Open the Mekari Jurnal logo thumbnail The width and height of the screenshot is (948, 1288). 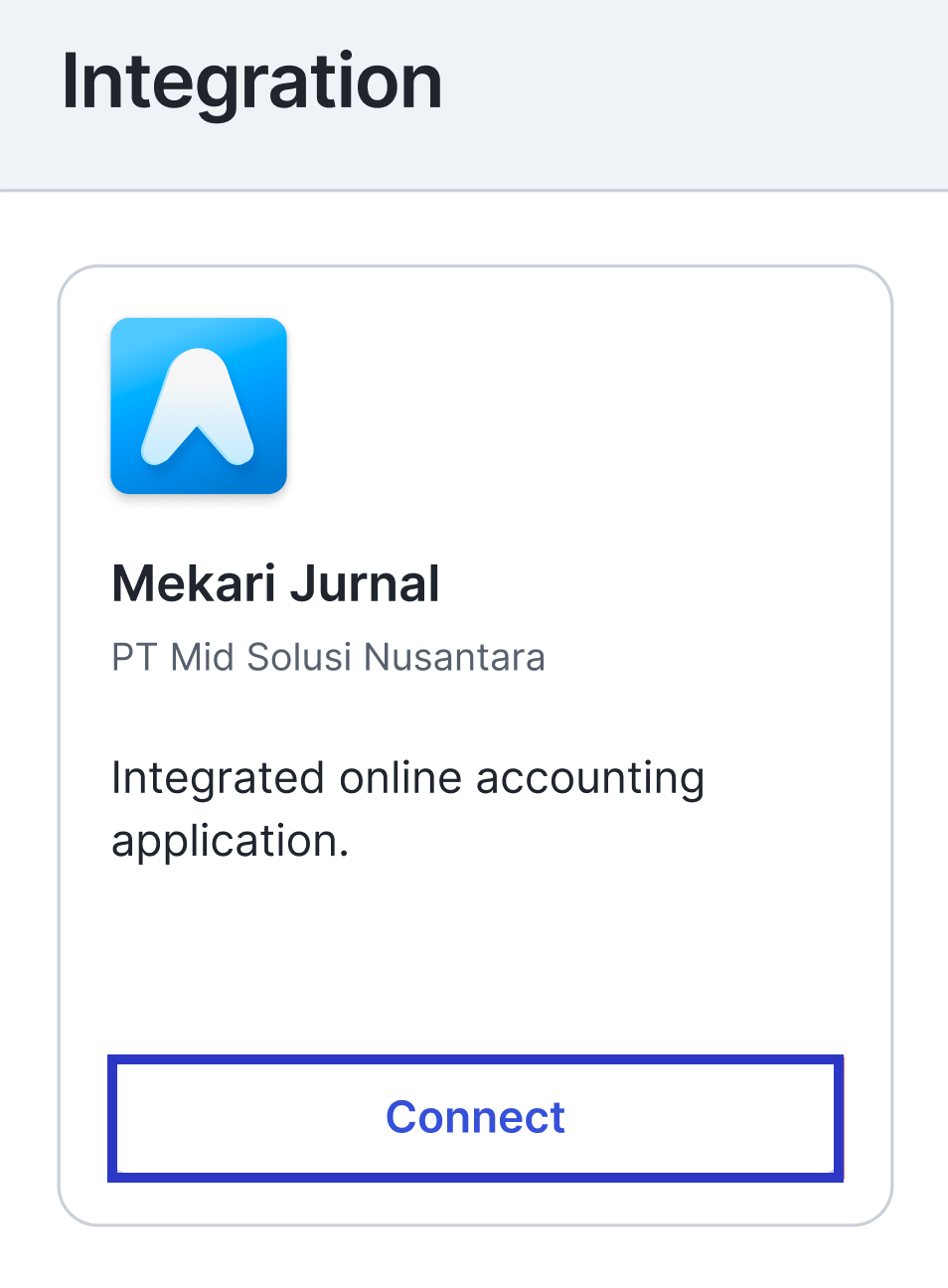[x=199, y=405]
